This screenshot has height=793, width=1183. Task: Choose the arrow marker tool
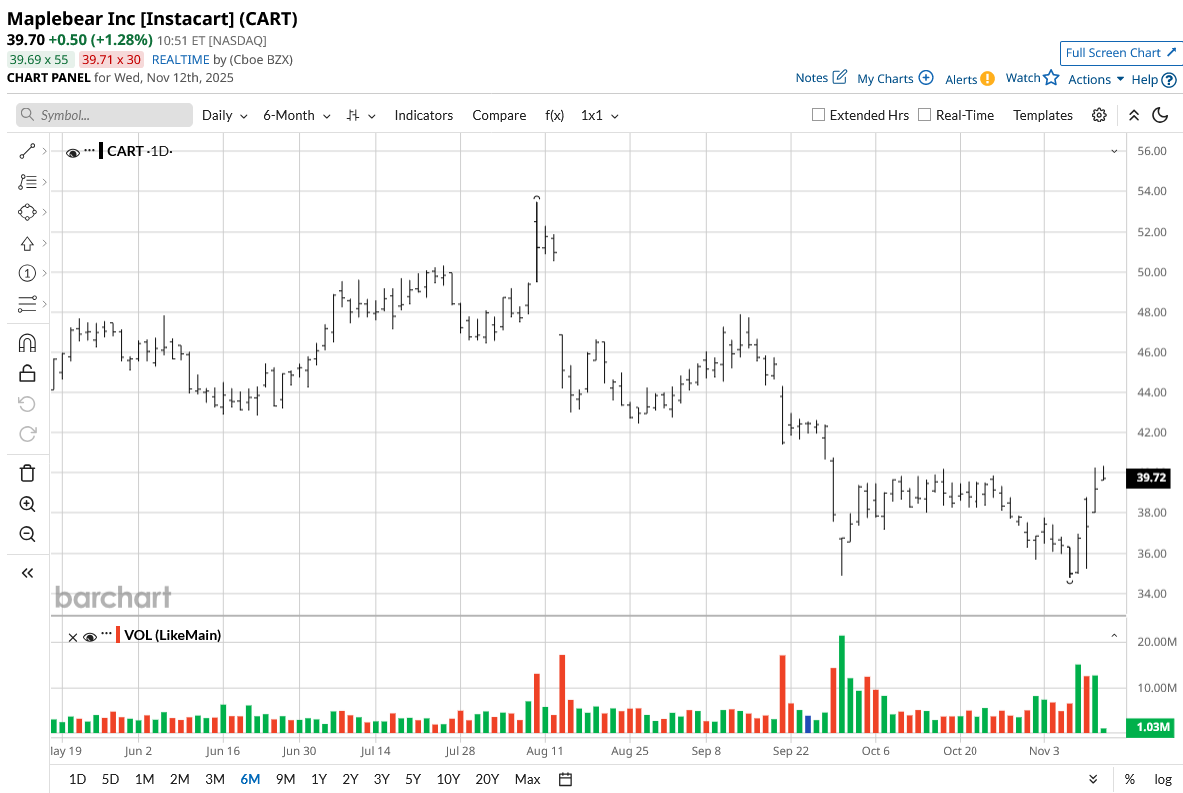coord(27,243)
